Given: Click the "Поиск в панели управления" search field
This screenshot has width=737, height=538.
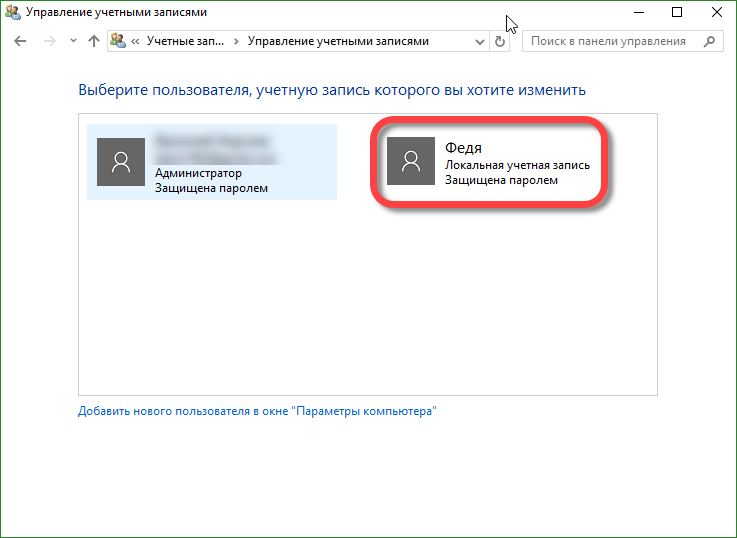Looking at the screenshot, I should (x=610, y=42).
